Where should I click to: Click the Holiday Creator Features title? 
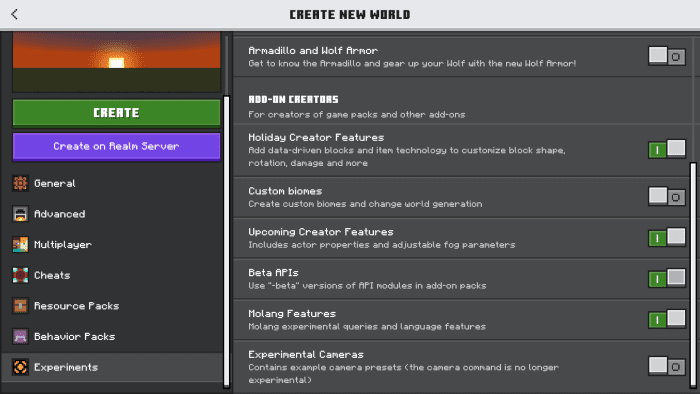click(x=316, y=137)
